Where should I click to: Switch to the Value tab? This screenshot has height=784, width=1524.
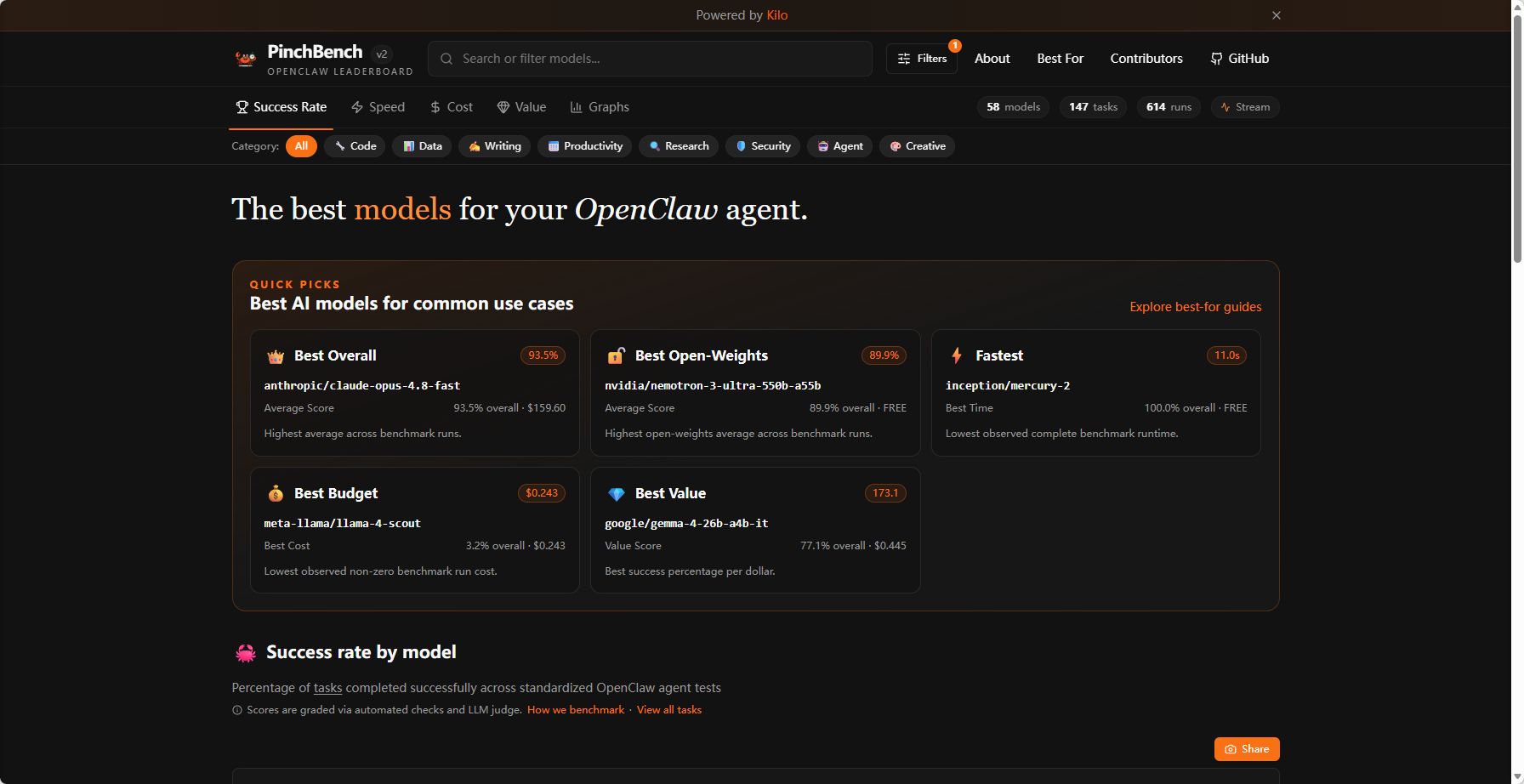(521, 107)
